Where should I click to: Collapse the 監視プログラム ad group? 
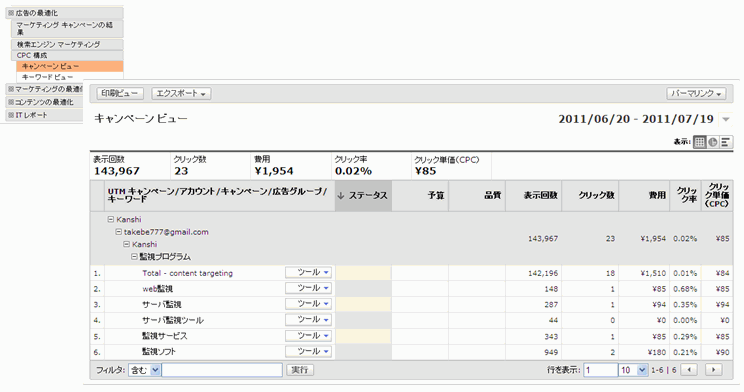pos(134,256)
